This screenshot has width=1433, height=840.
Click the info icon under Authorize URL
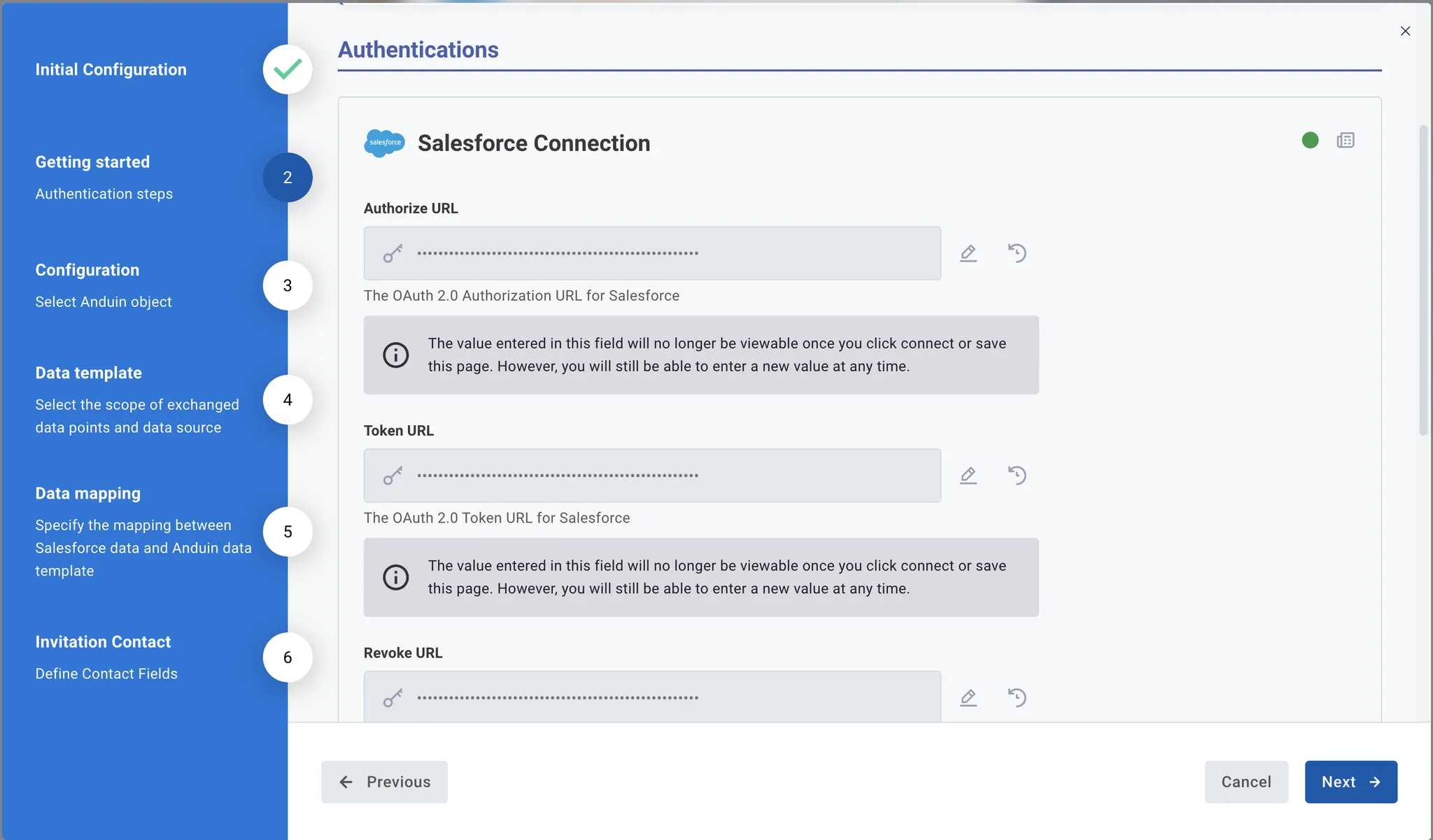pos(396,355)
